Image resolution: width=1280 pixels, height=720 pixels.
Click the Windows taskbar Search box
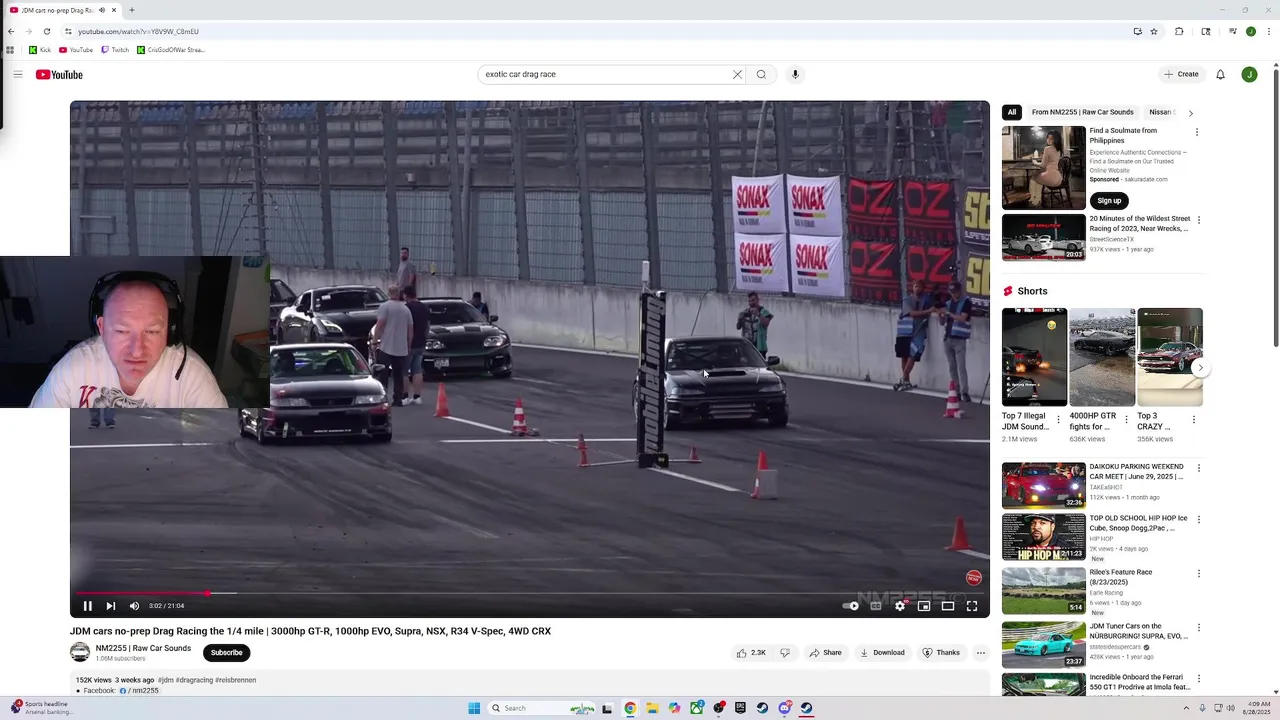pyautogui.click(x=541, y=708)
